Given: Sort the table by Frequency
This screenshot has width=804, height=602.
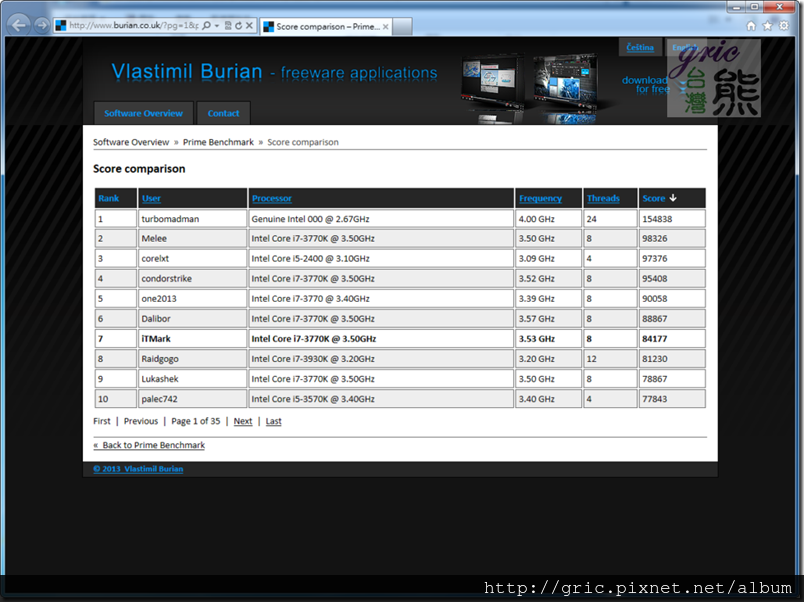Looking at the screenshot, I should 540,198.
